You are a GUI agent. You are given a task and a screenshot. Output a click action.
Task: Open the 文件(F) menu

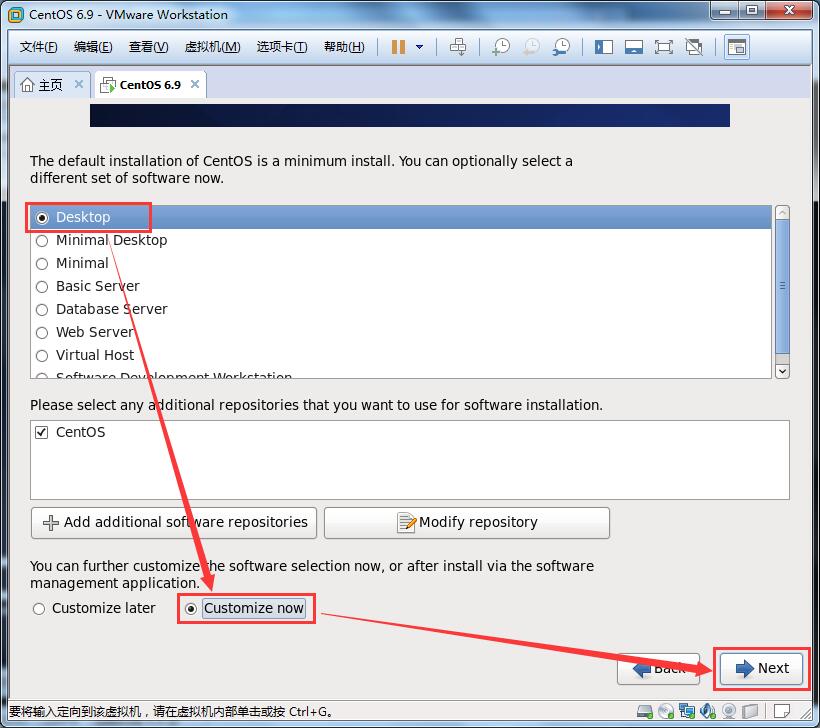(x=38, y=47)
